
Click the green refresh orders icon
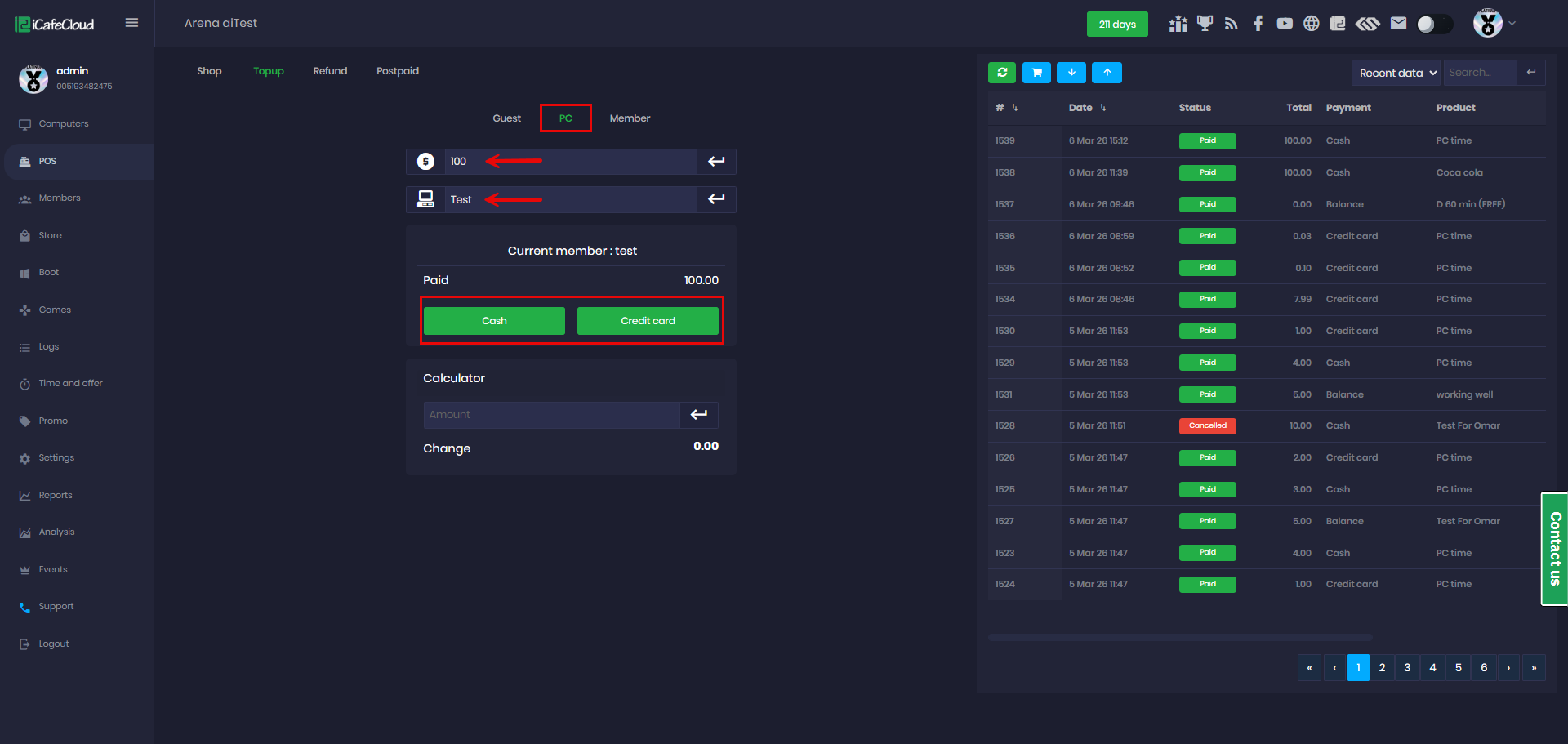pos(1002,73)
